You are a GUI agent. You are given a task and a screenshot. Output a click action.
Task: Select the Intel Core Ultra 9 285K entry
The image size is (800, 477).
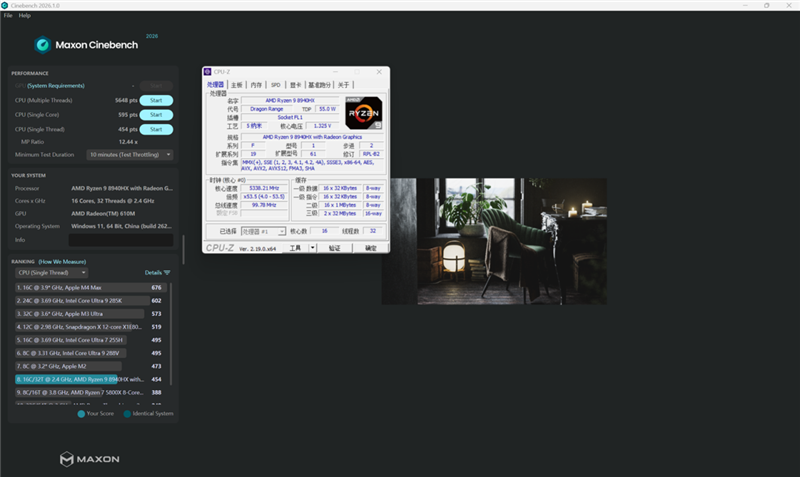(89, 301)
